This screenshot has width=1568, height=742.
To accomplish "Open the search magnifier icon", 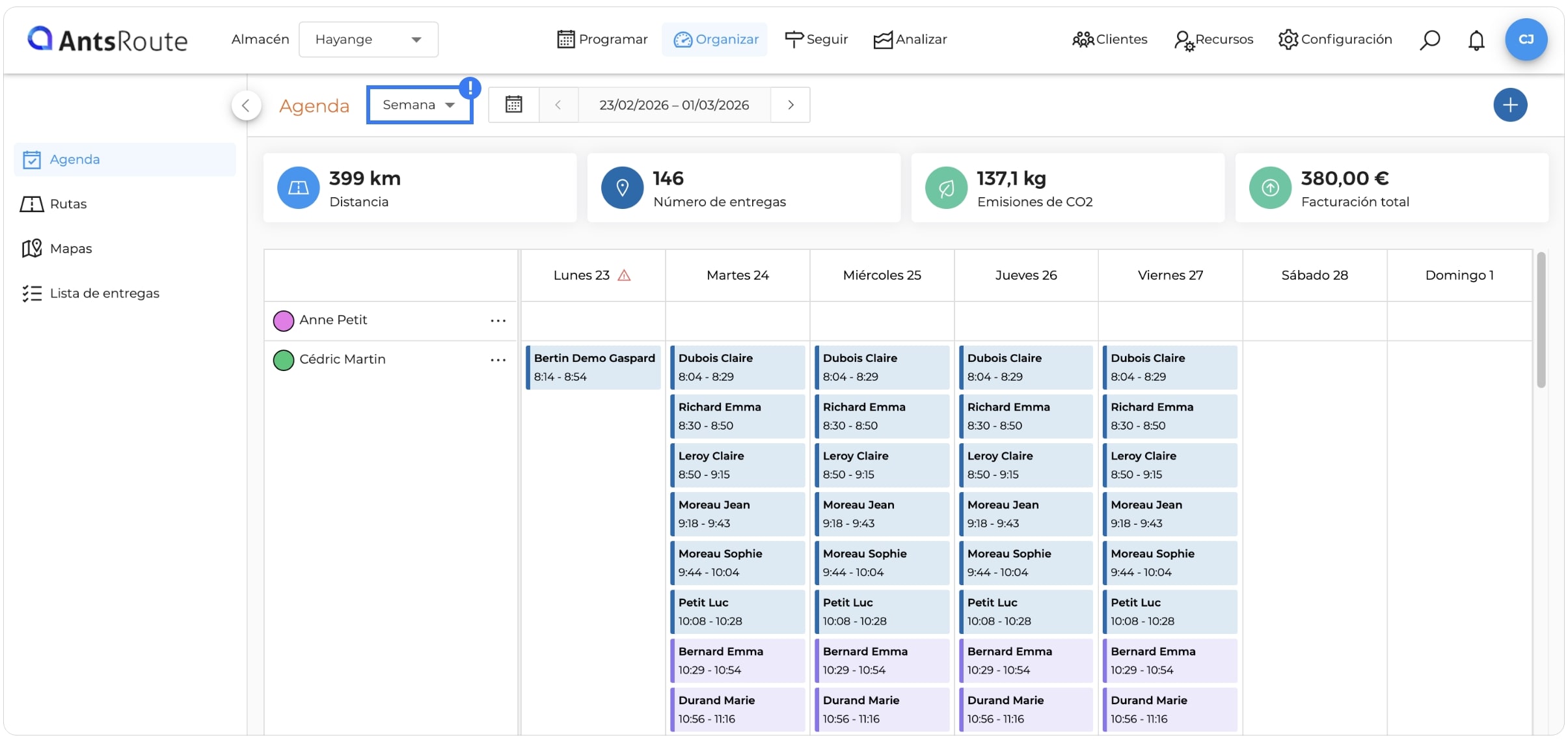I will 1429,40.
